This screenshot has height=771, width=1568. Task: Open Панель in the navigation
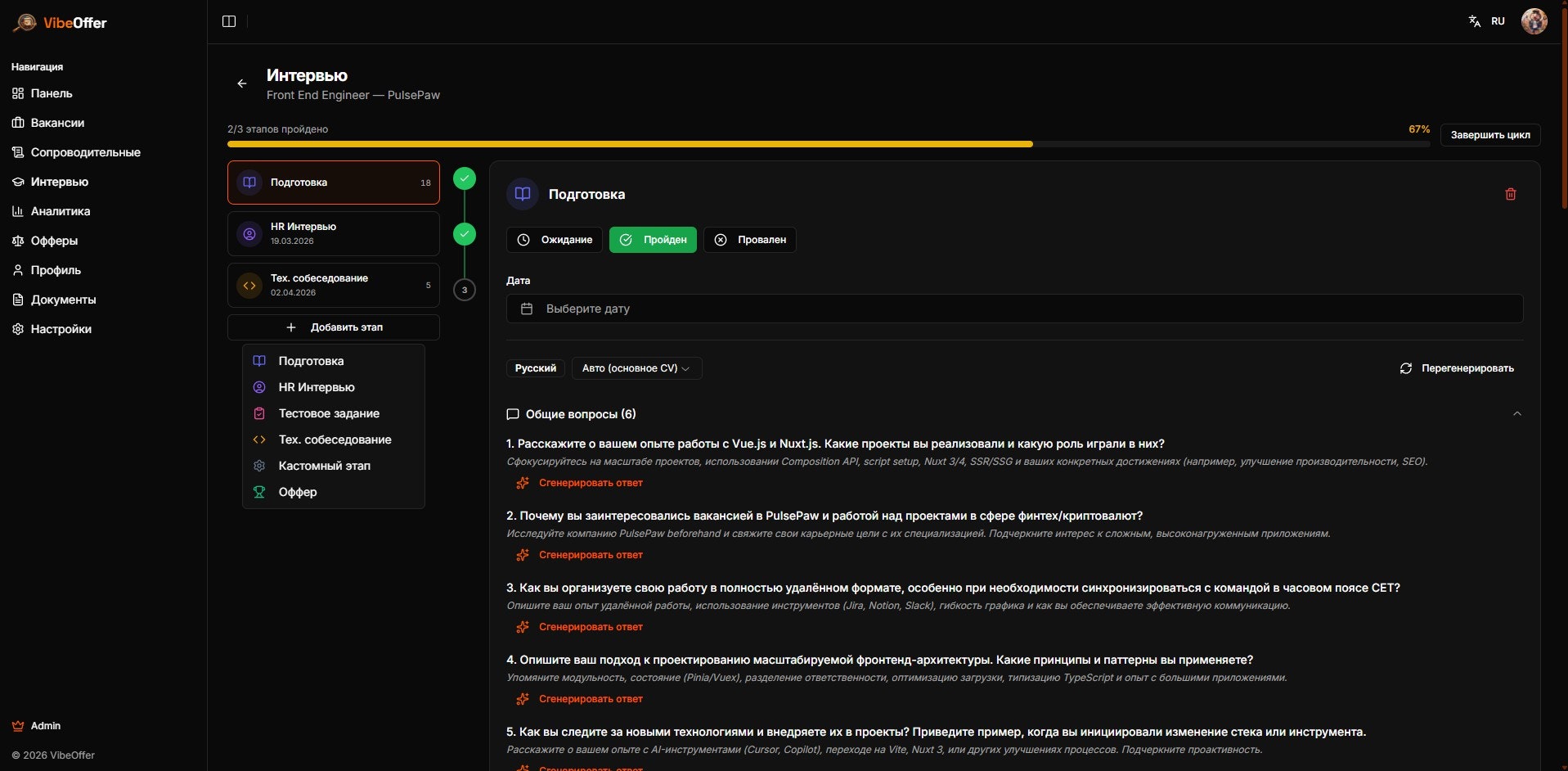coord(52,93)
